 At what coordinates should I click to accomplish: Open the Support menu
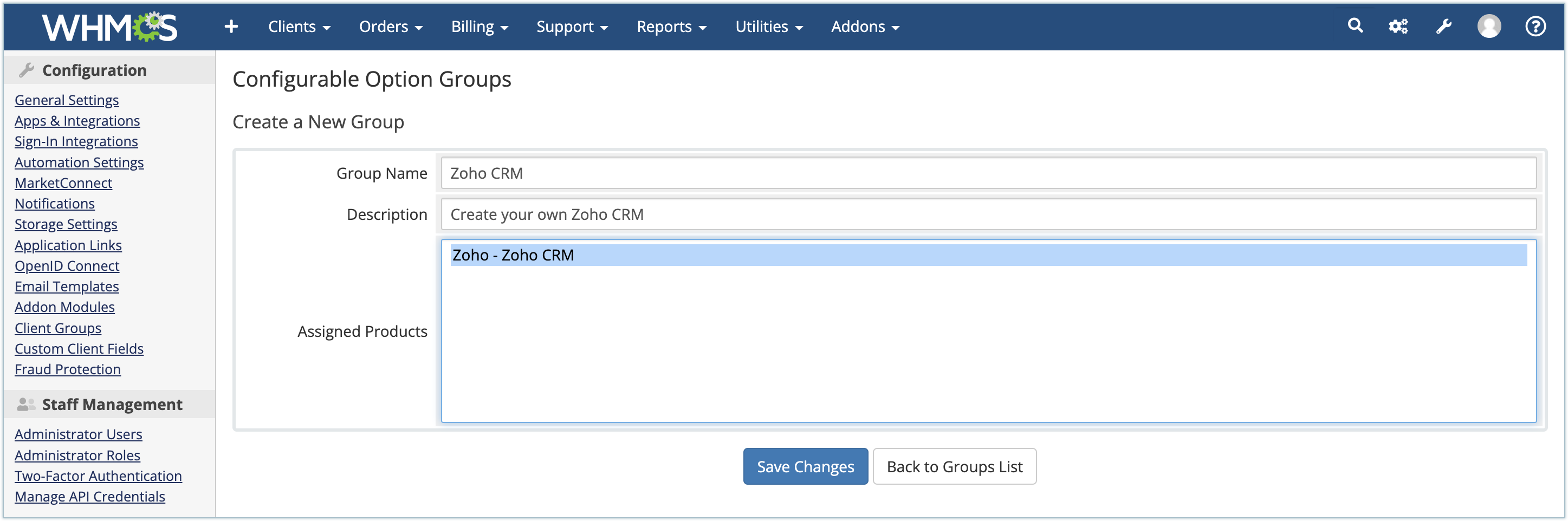tap(572, 27)
